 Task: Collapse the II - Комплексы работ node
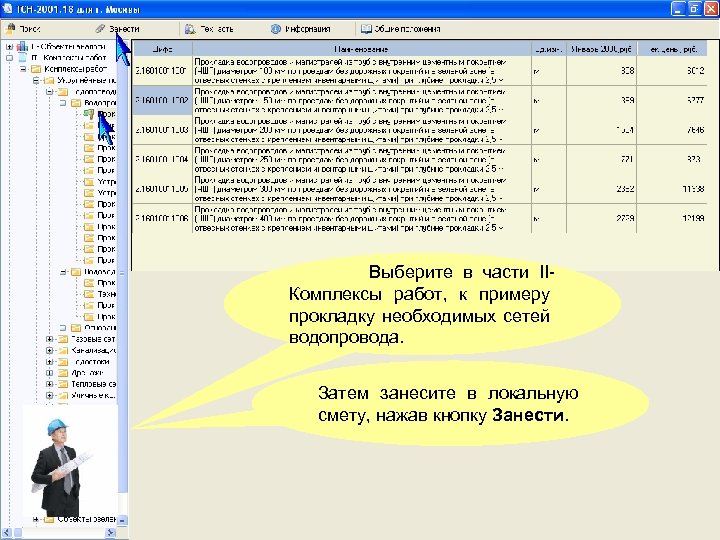[9, 58]
